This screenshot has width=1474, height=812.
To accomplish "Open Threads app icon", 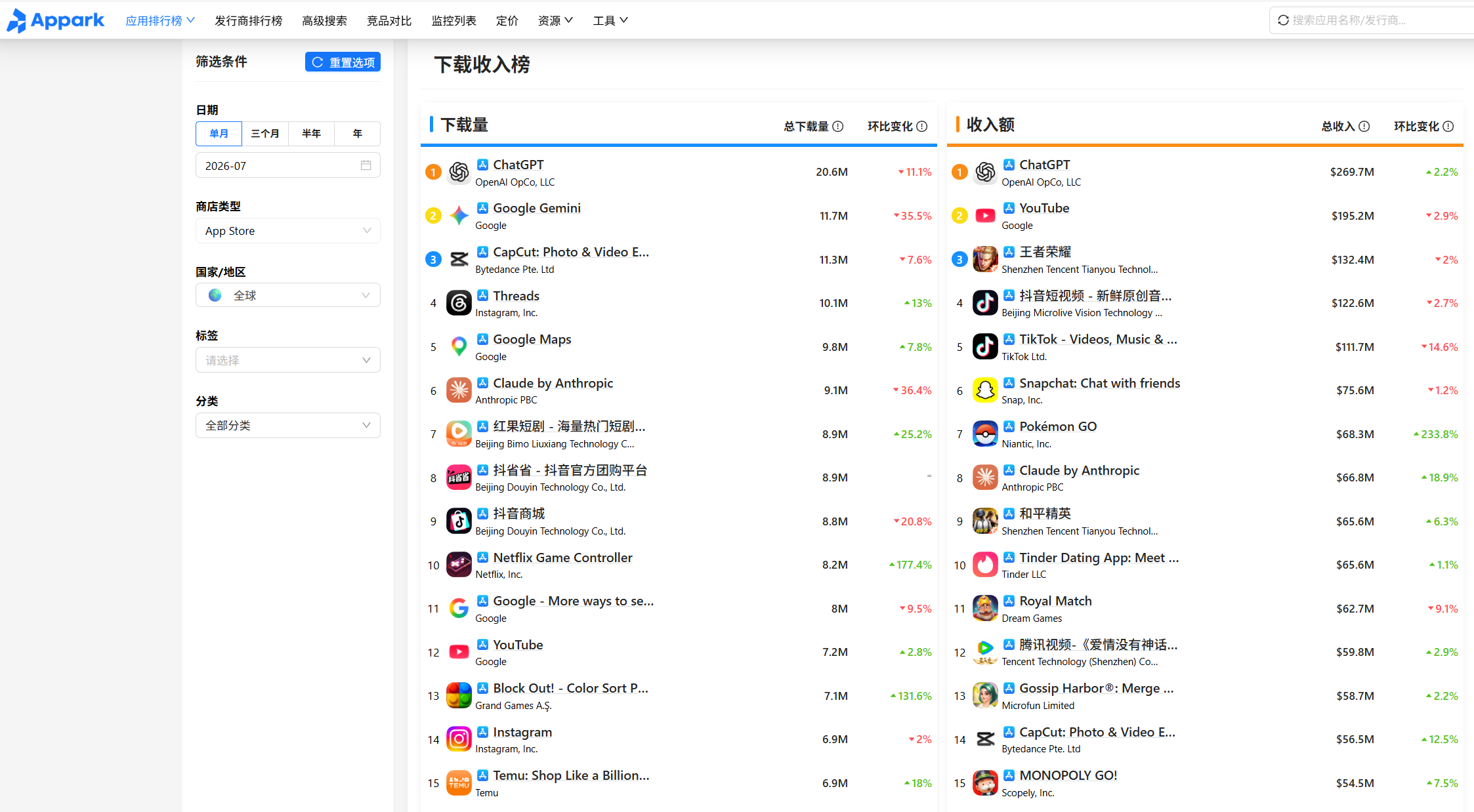I will point(459,303).
